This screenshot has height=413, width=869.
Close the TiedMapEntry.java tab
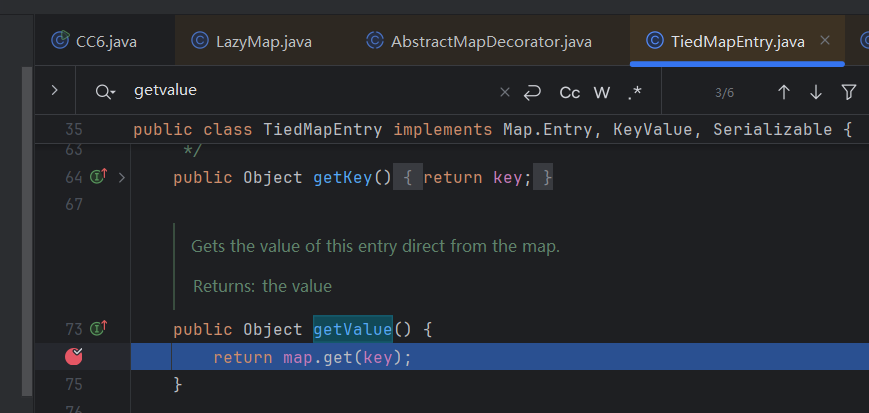click(825, 40)
